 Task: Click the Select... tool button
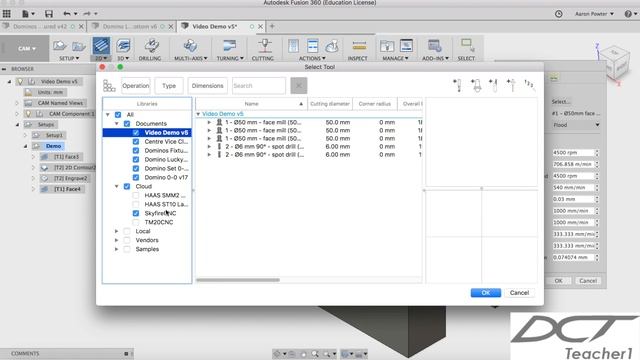561,102
